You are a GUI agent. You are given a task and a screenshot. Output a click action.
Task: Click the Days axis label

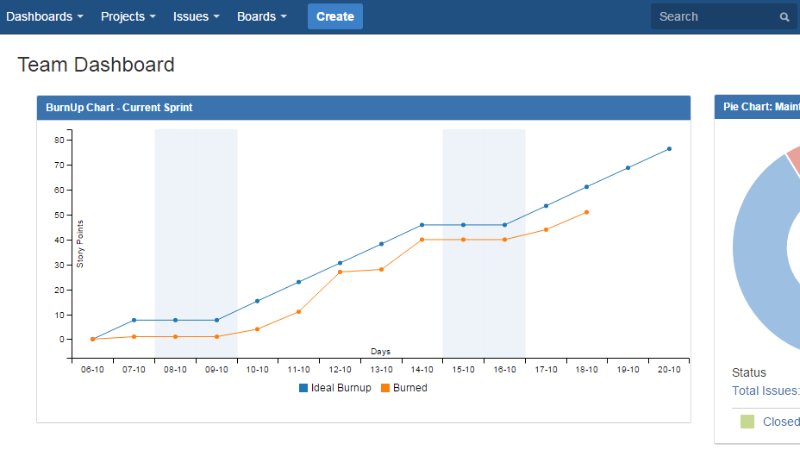pyautogui.click(x=380, y=352)
